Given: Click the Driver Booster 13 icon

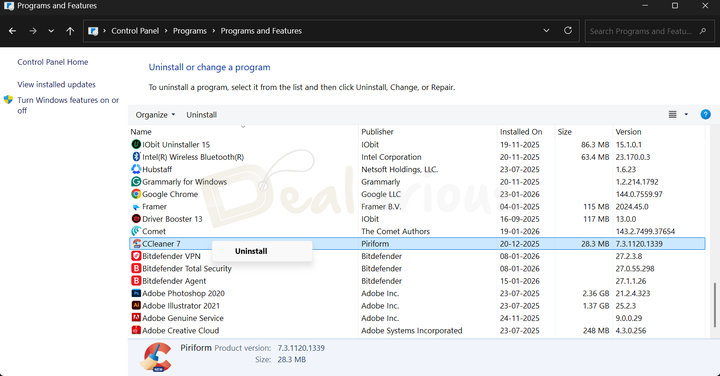Looking at the screenshot, I should coord(136,219).
